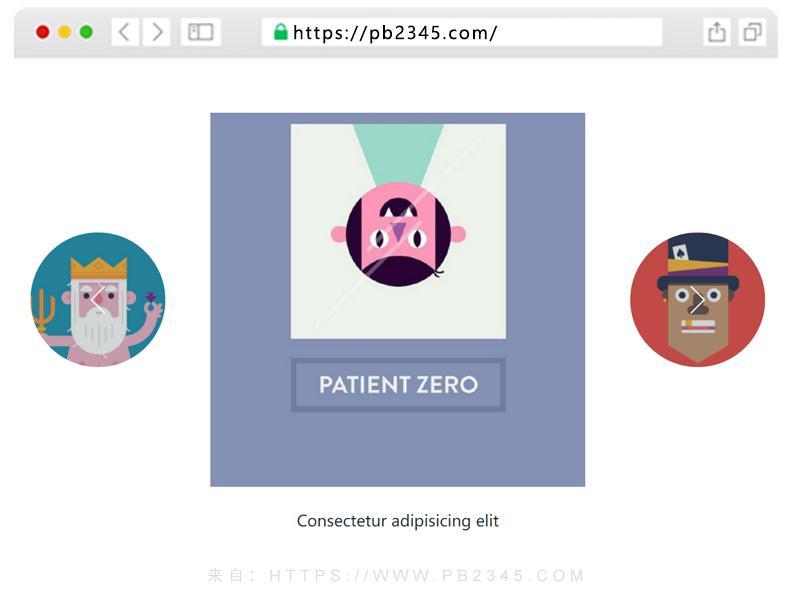The image size is (790, 593).
Task: Click the purple gem held by king
Action: coord(151,297)
